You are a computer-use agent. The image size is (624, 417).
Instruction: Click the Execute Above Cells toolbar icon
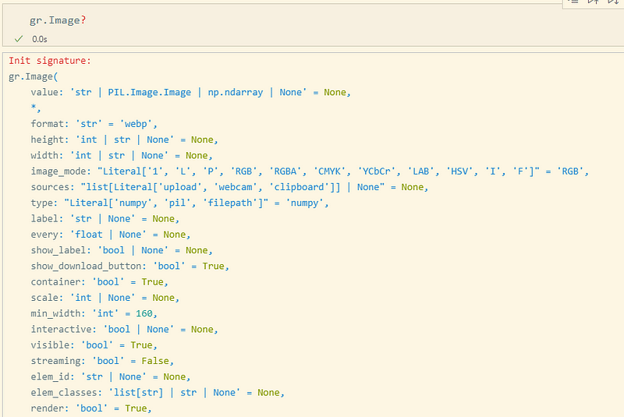(x=593, y=2)
